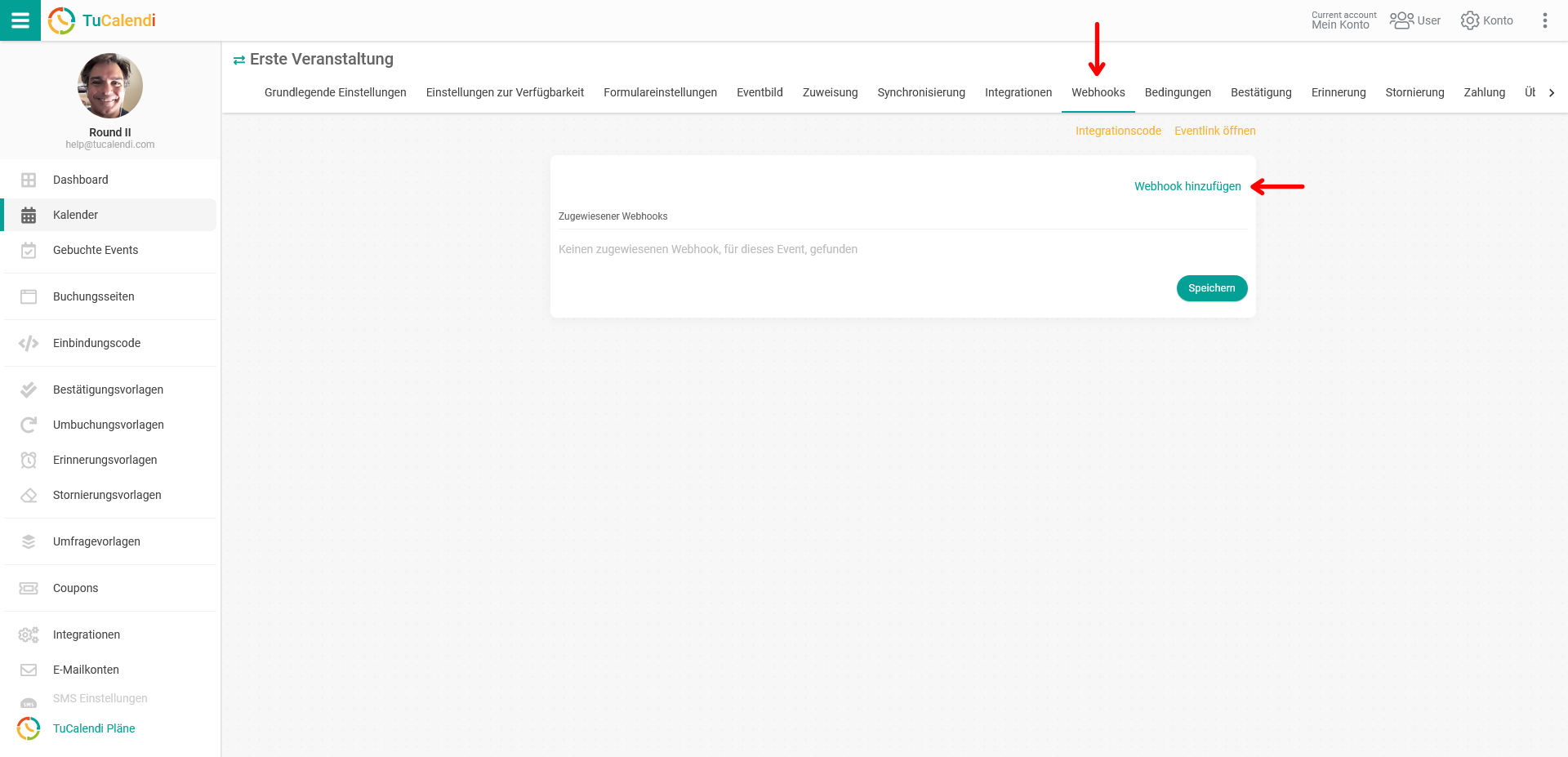This screenshot has height=757, width=1568.
Task: Click the Bestätigungsvorlagen checkmark icon
Action: click(29, 390)
